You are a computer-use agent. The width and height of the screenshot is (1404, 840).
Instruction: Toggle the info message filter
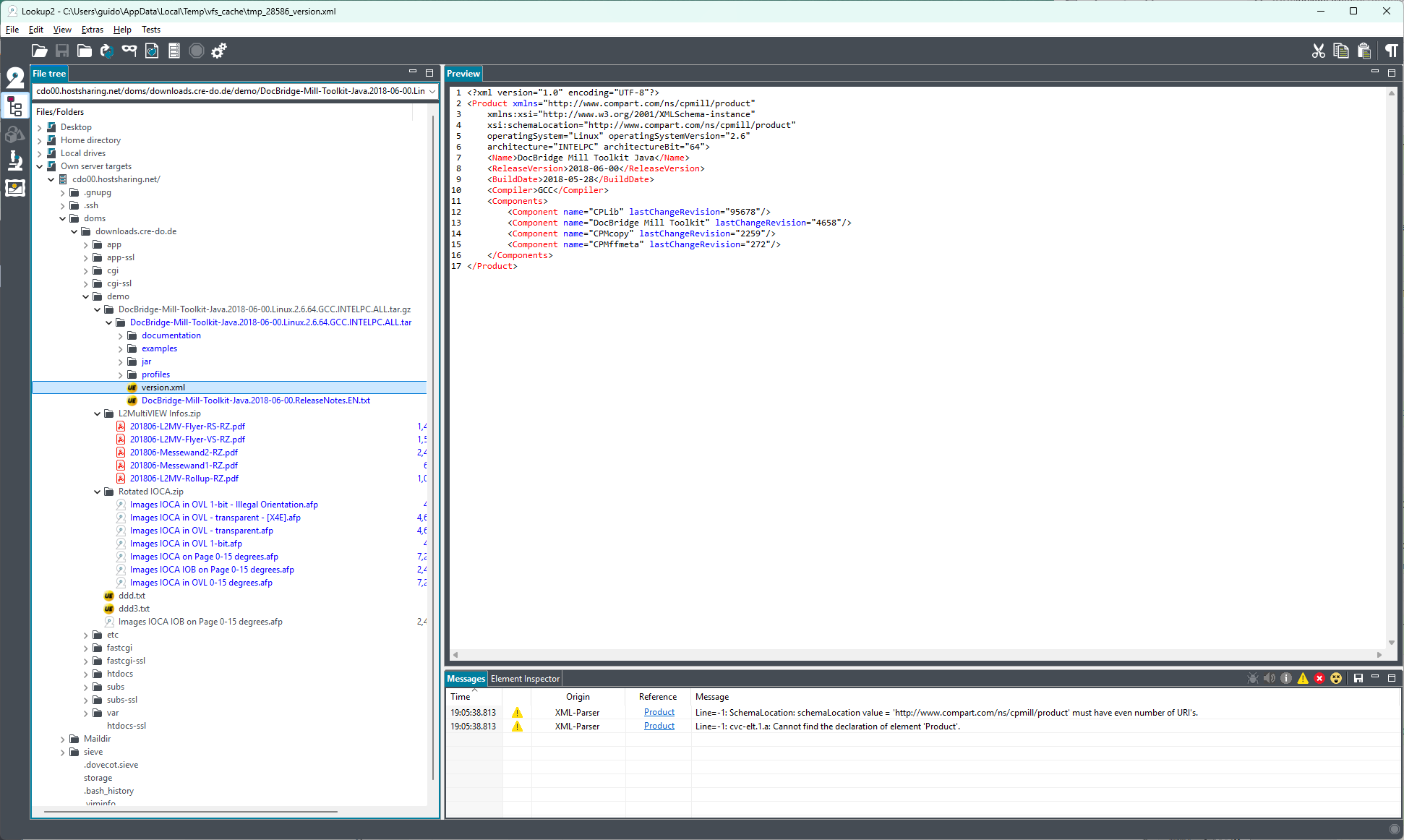[1286, 678]
